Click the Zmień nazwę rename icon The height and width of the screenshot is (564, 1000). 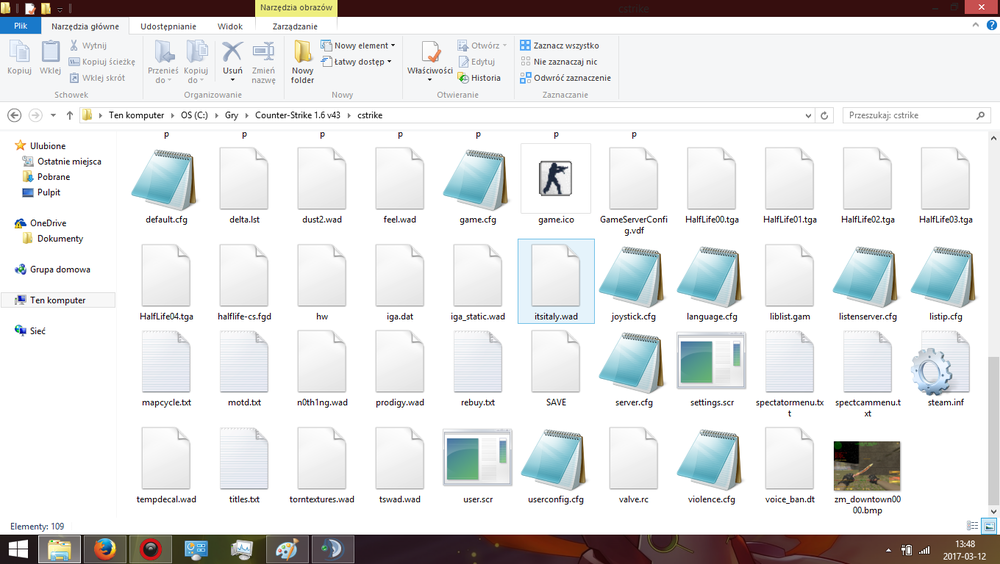tap(264, 58)
